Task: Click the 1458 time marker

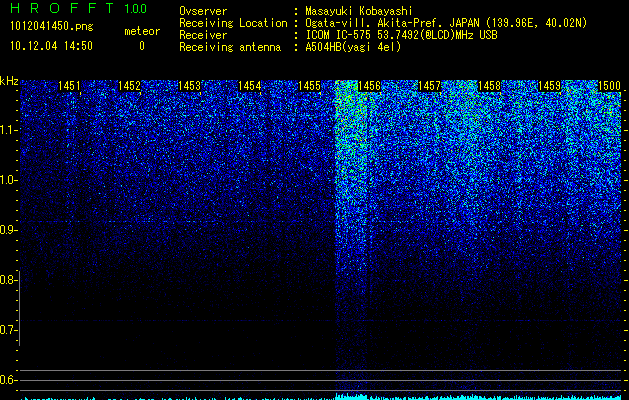Action: [x=489, y=86]
